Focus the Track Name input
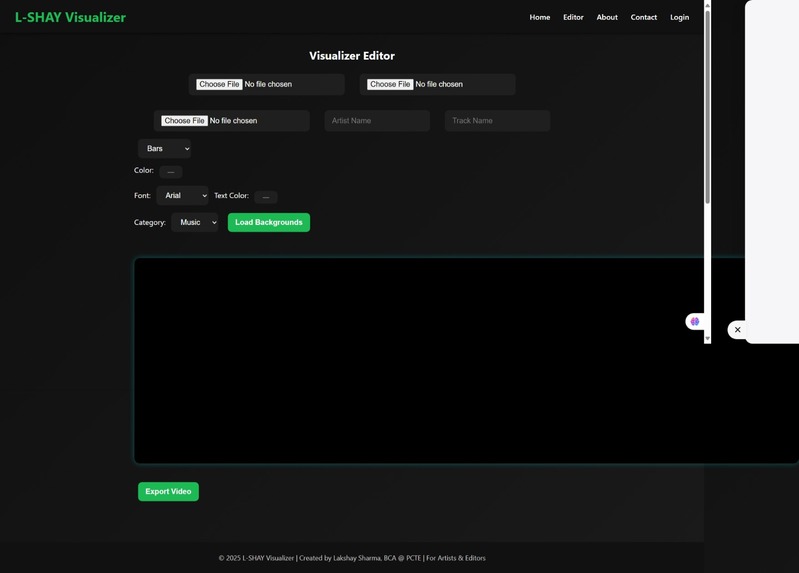The width and height of the screenshot is (799, 573). pos(497,121)
